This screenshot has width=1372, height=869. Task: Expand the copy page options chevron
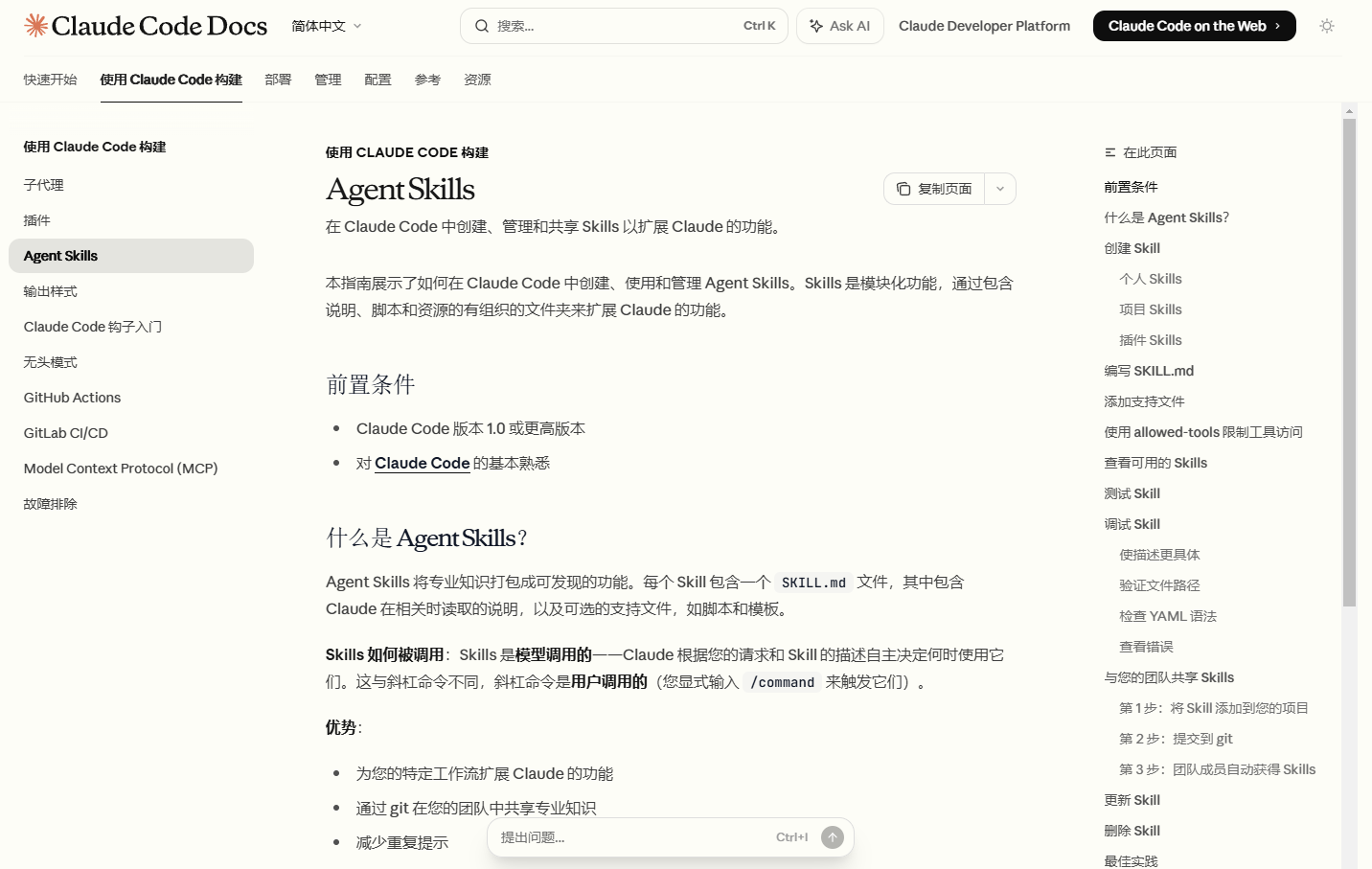click(1000, 189)
